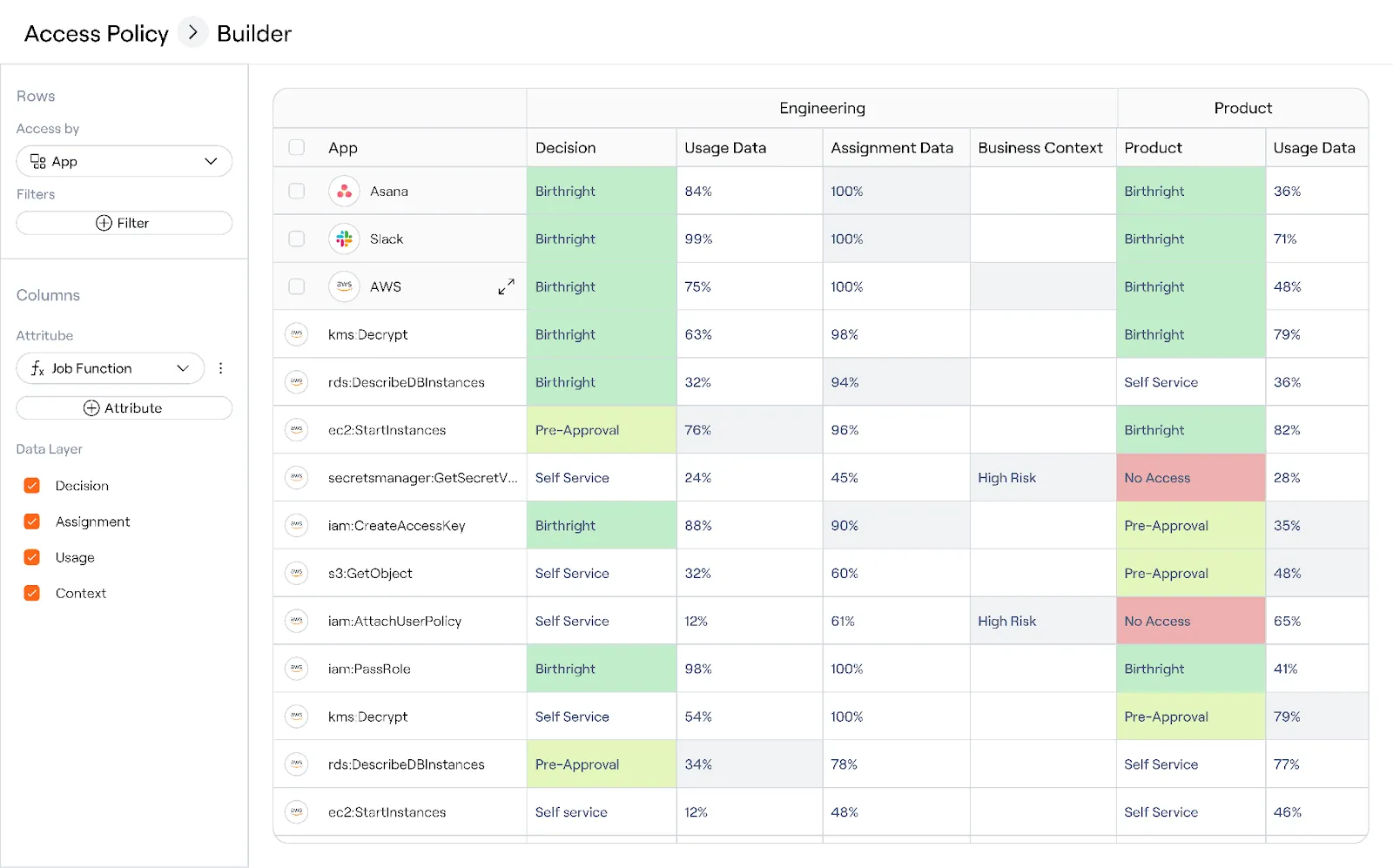Image resolution: width=1393 pixels, height=868 pixels.
Task: Uncheck the Decision data layer checkbox
Action: pyautogui.click(x=32, y=486)
